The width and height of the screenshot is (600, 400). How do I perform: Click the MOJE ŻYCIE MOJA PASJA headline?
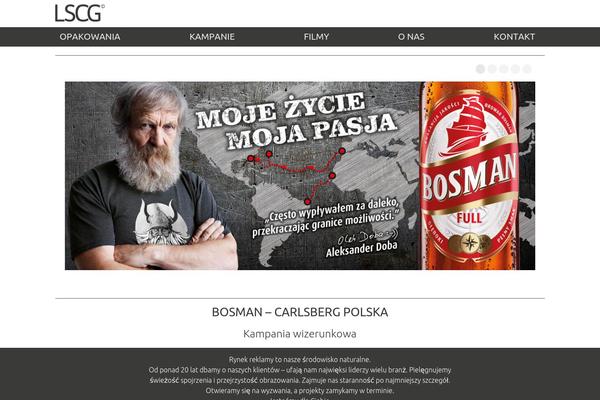295,119
